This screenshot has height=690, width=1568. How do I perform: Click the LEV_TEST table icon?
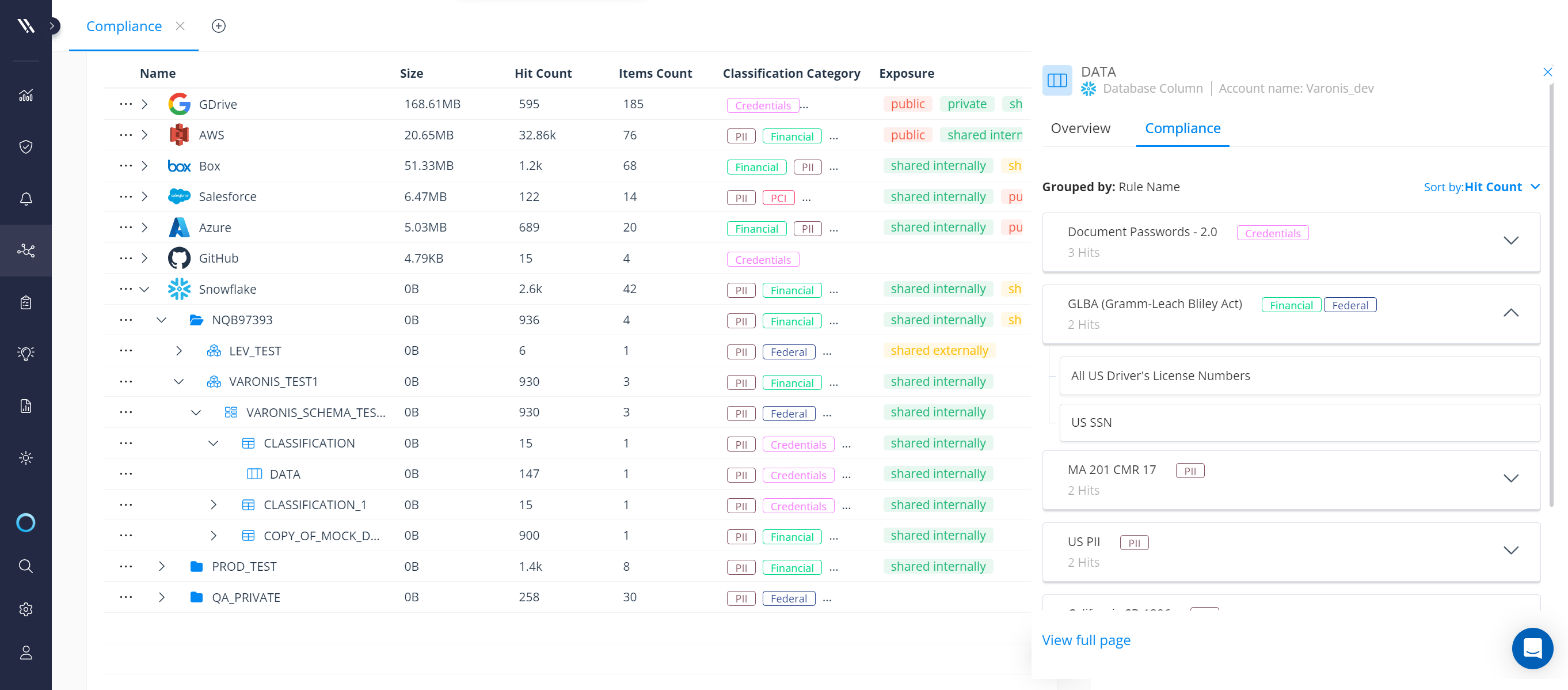click(x=215, y=350)
